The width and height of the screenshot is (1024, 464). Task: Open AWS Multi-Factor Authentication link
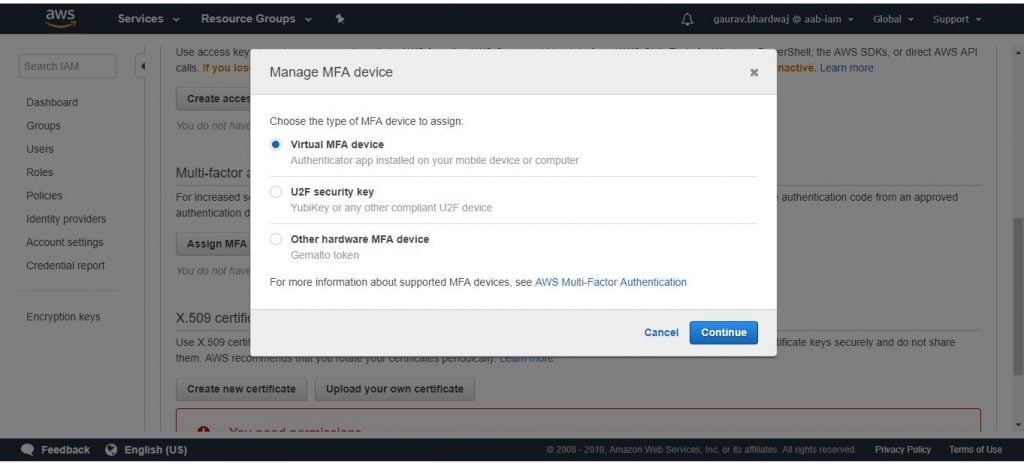(611, 282)
